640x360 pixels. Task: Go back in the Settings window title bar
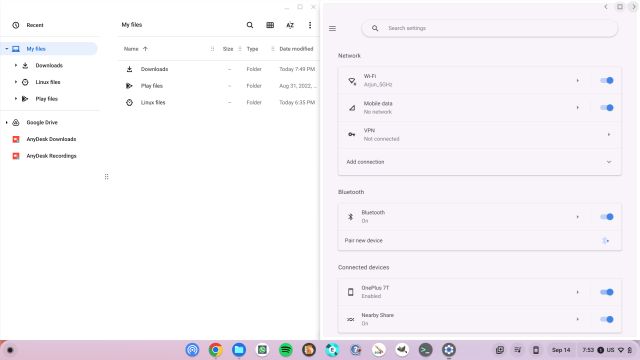(606, 7)
